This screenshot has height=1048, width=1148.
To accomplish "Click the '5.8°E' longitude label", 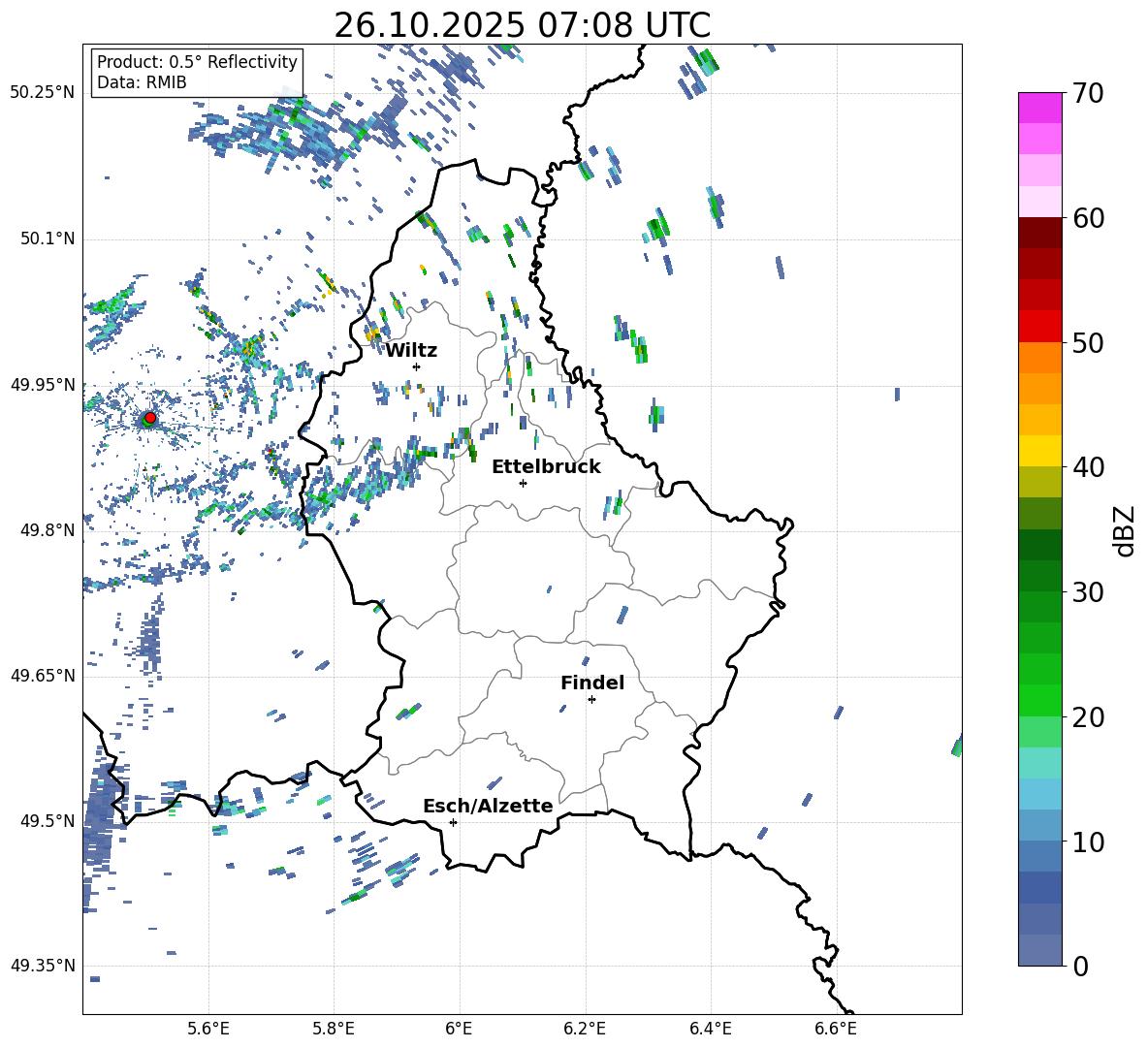I will point(334,1029).
